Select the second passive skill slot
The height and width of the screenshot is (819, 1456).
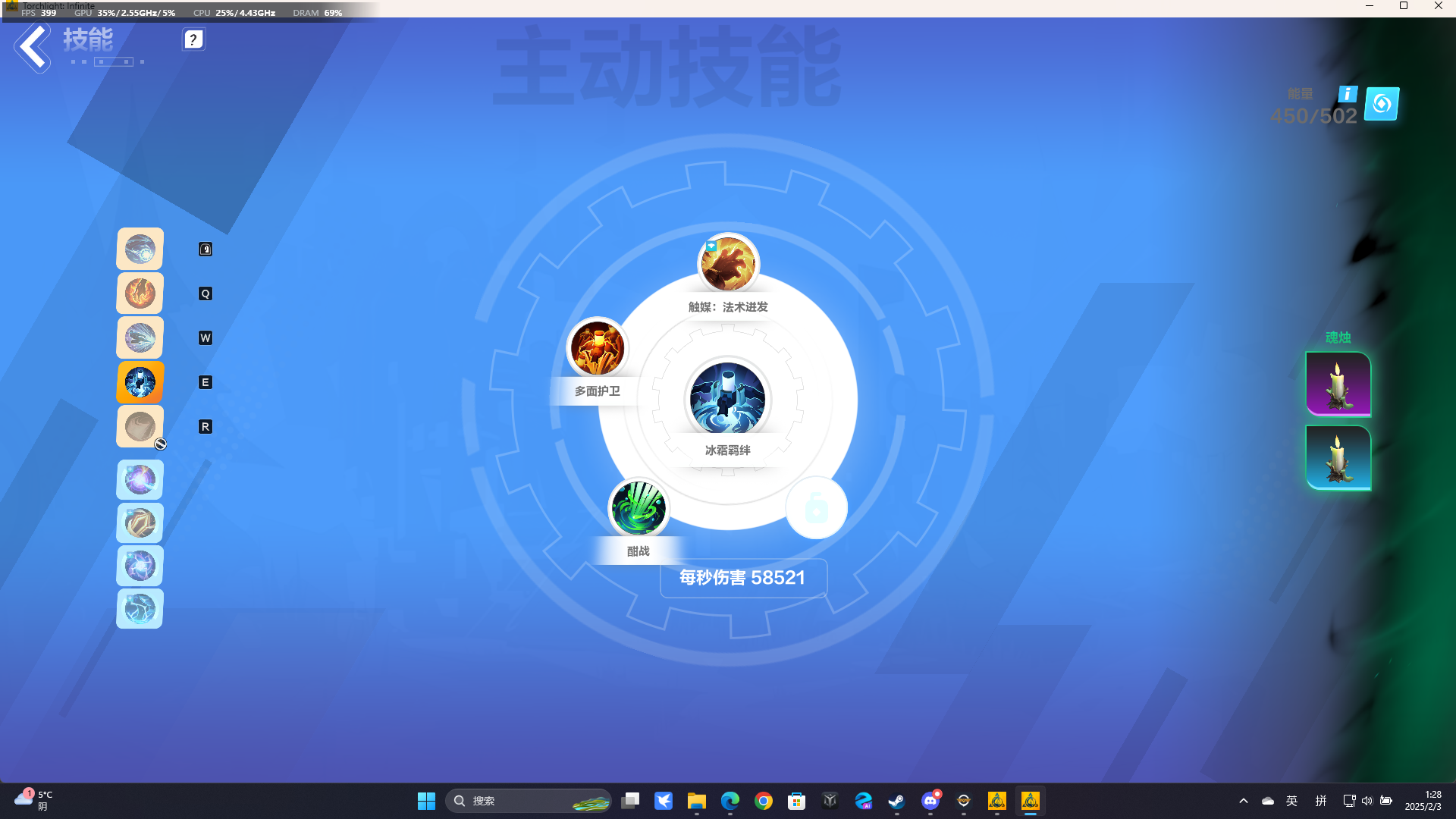tap(140, 523)
